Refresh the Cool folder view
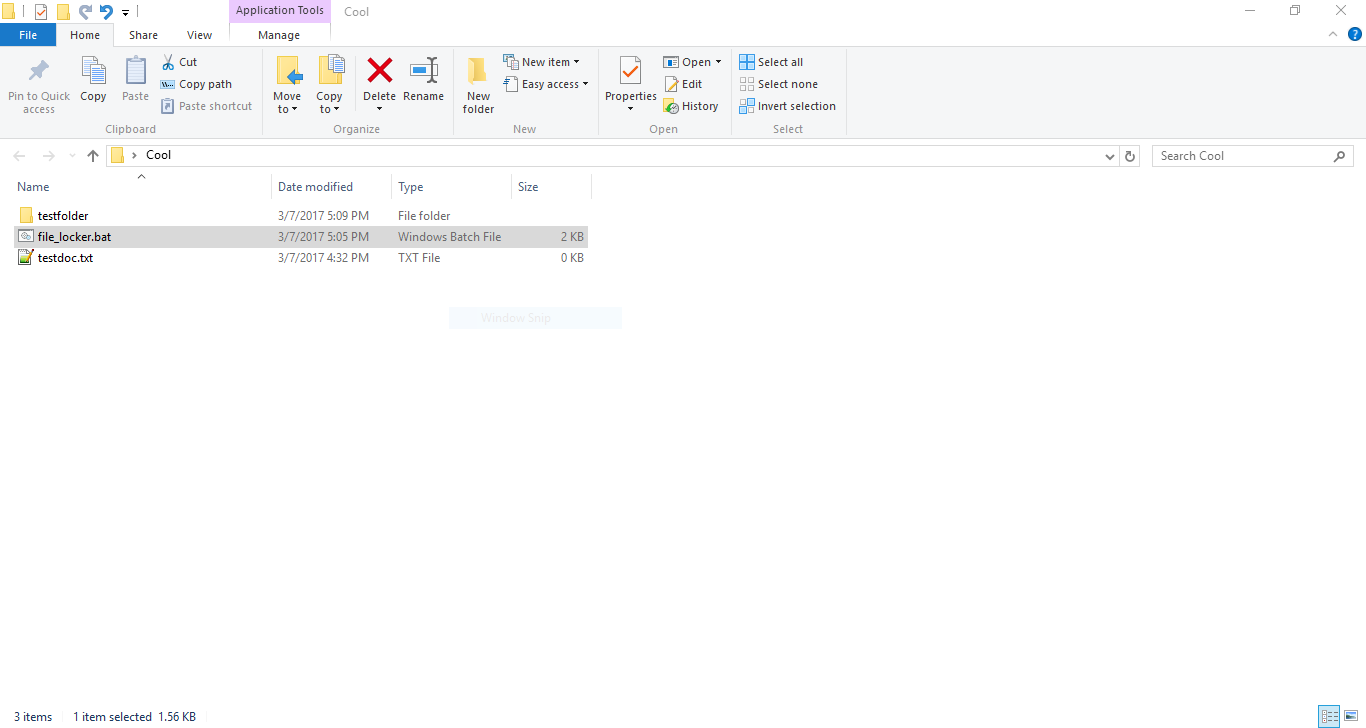Screen dimensions: 1366x728 (x=1129, y=155)
